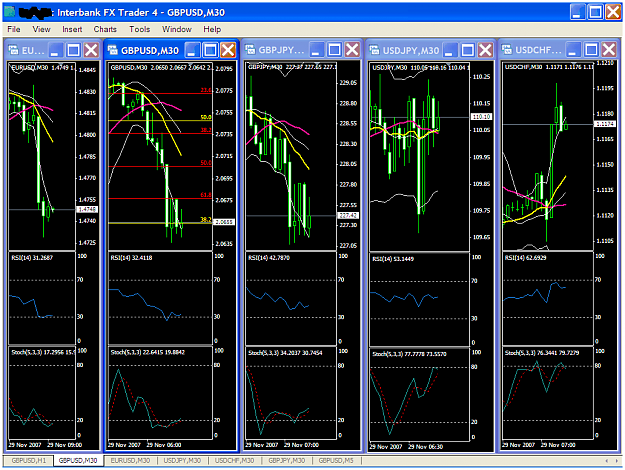Click the Stoch(5,3,3) 34.2037 30.7454 label
Screen dimensions: 625x470
pyautogui.click(x=285, y=353)
